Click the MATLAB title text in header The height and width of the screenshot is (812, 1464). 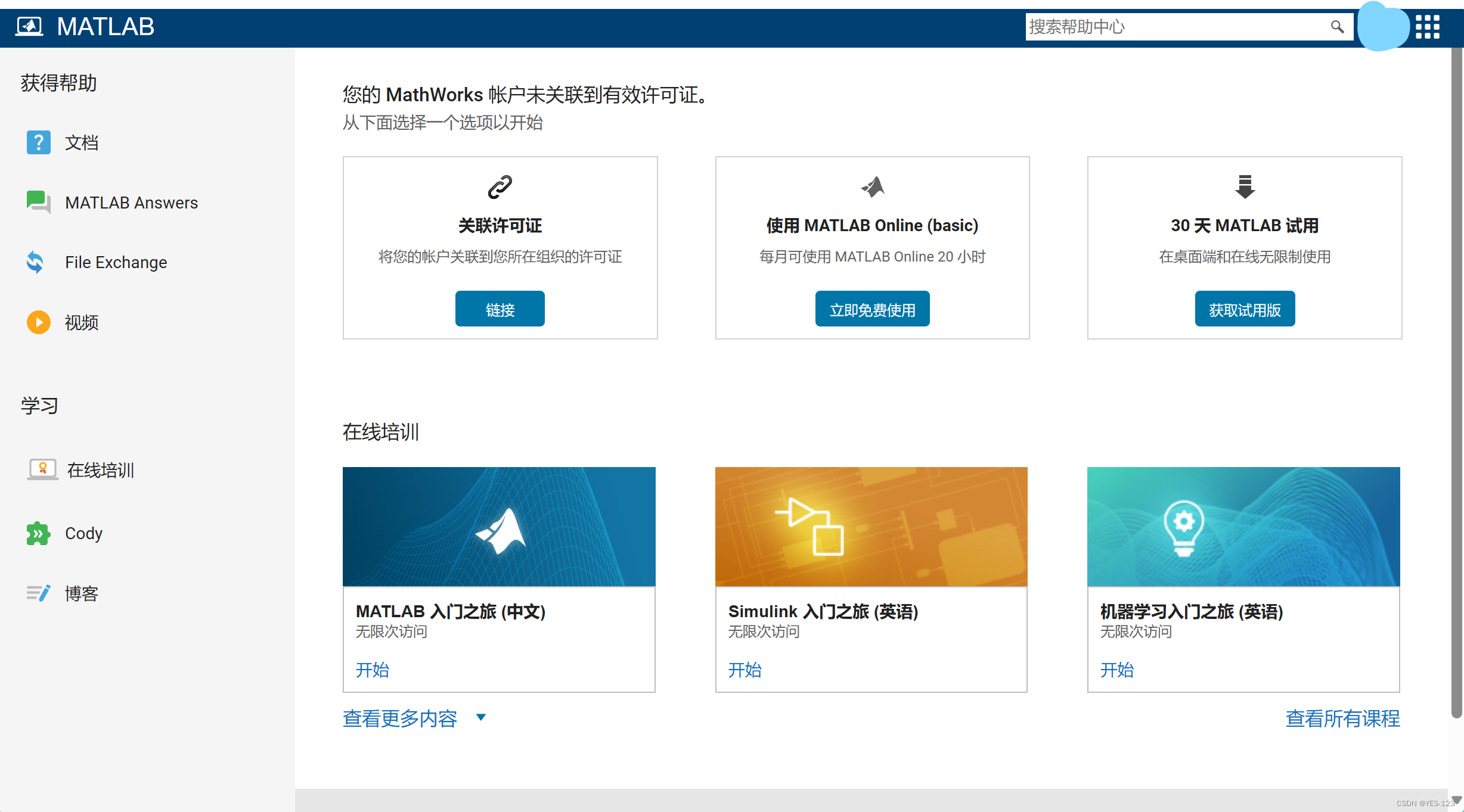tap(106, 26)
